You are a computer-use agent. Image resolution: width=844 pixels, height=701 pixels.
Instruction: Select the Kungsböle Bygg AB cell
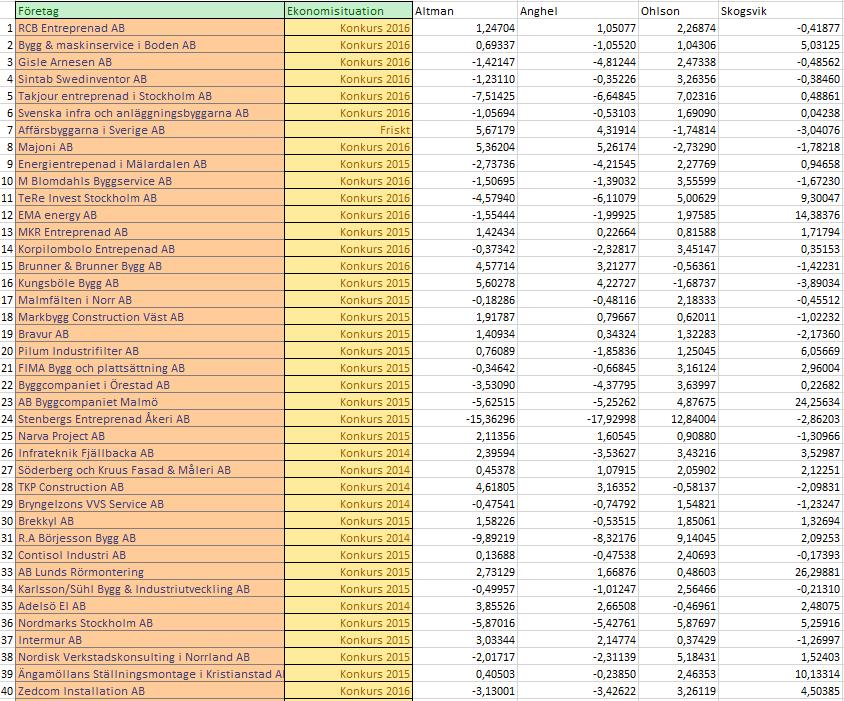150,283
